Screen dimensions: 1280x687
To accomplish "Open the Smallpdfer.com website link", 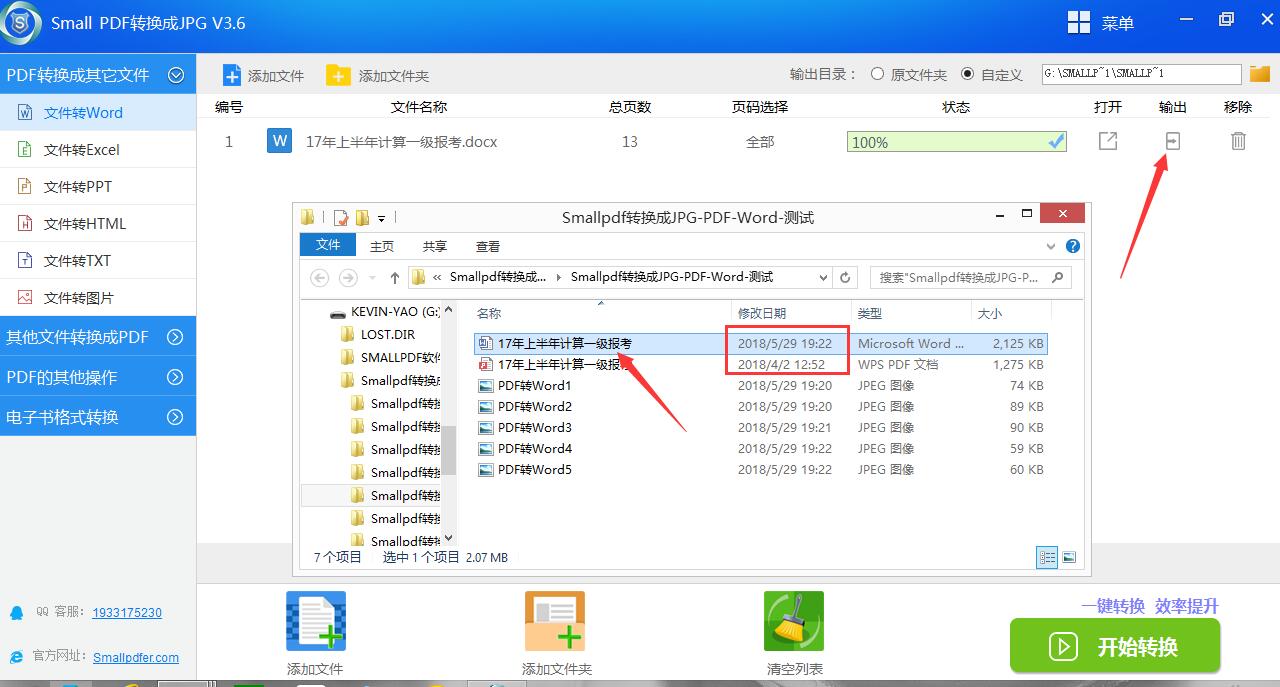I will [x=136, y=657].
